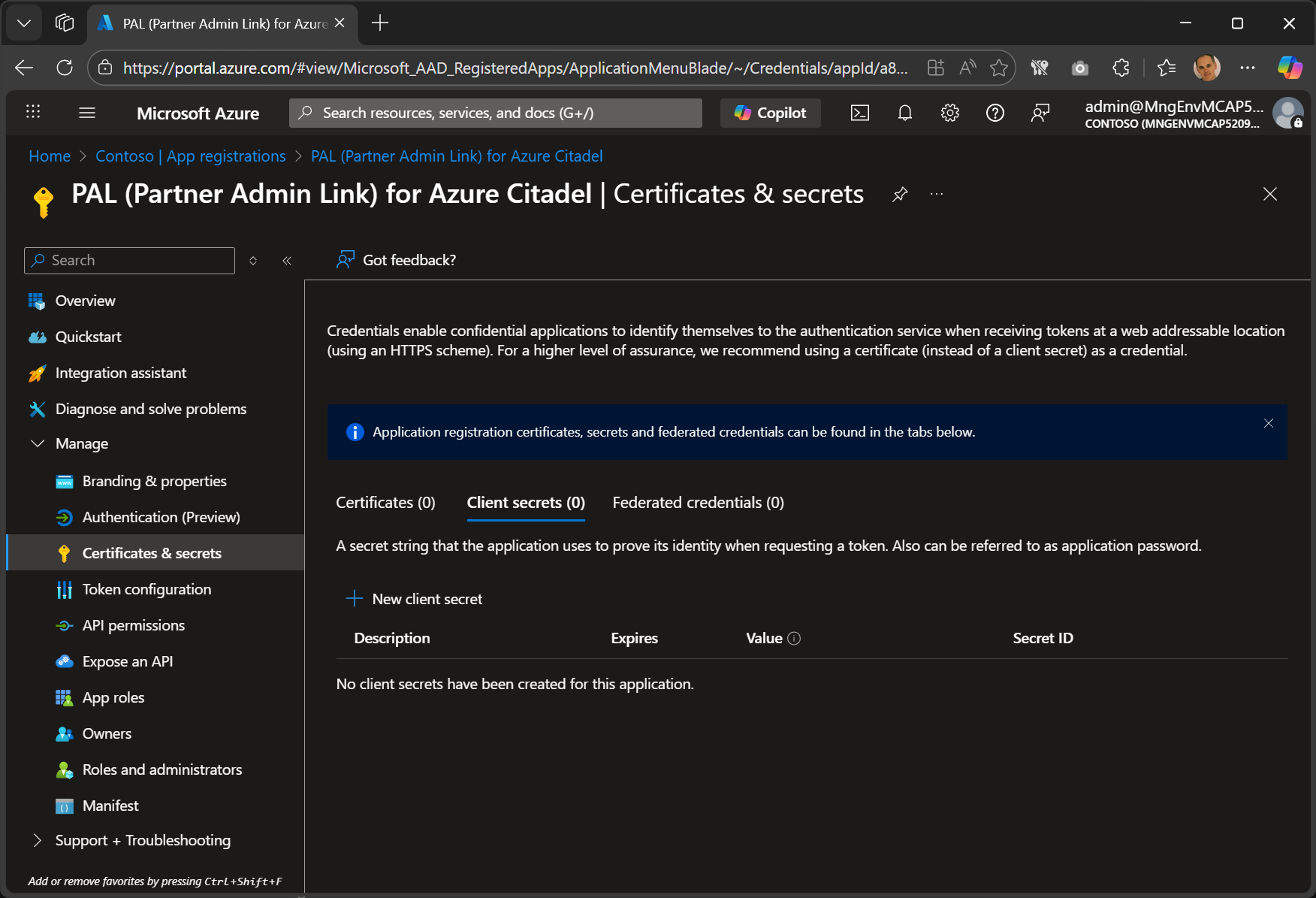Click the sidebar Search field
This screenshot has width=1316, height=898.
click(x=128, y=260)
